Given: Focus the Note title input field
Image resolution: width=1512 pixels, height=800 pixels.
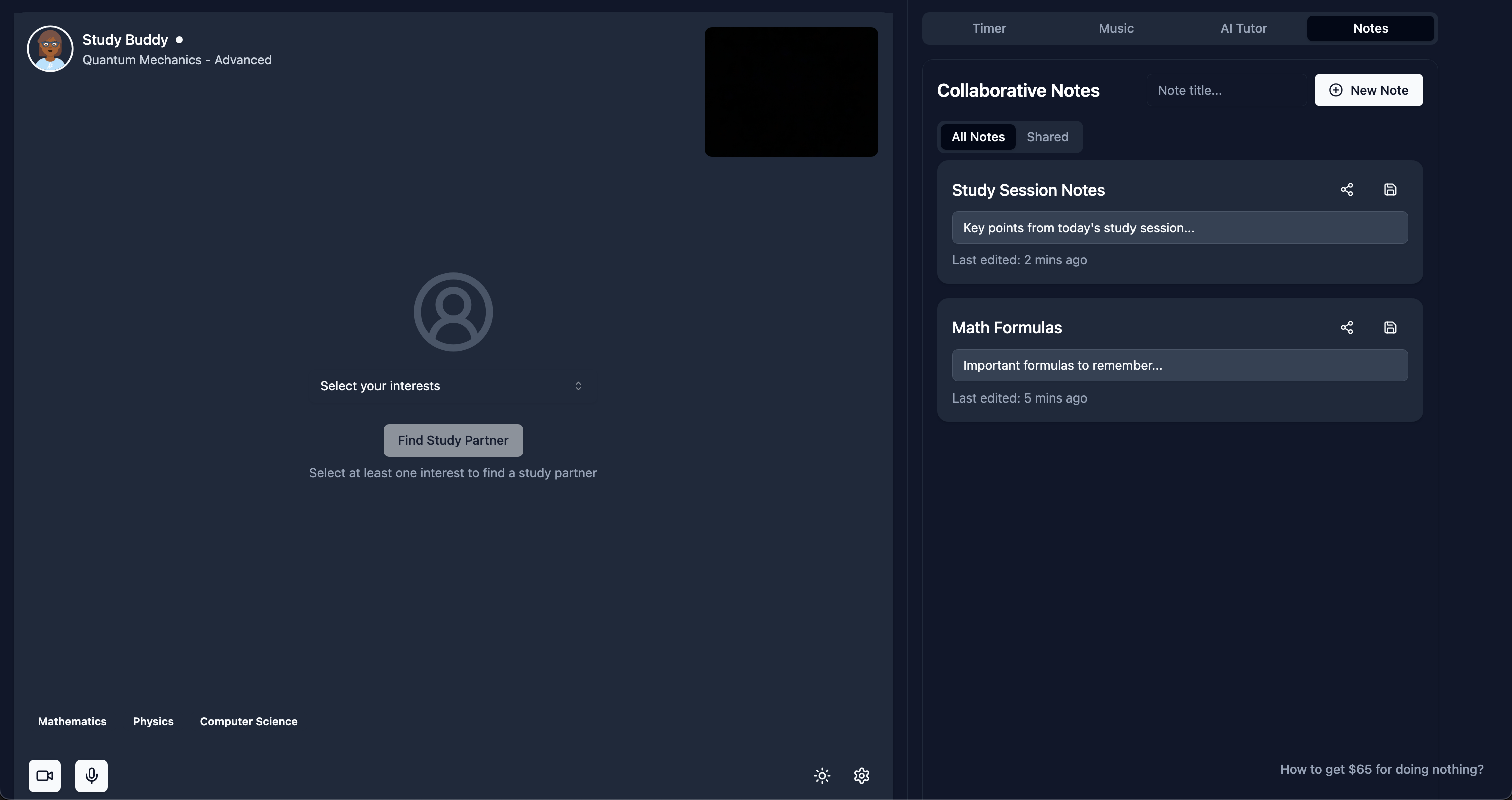Looking at the screenshot, I should (x=1226, y=91).
